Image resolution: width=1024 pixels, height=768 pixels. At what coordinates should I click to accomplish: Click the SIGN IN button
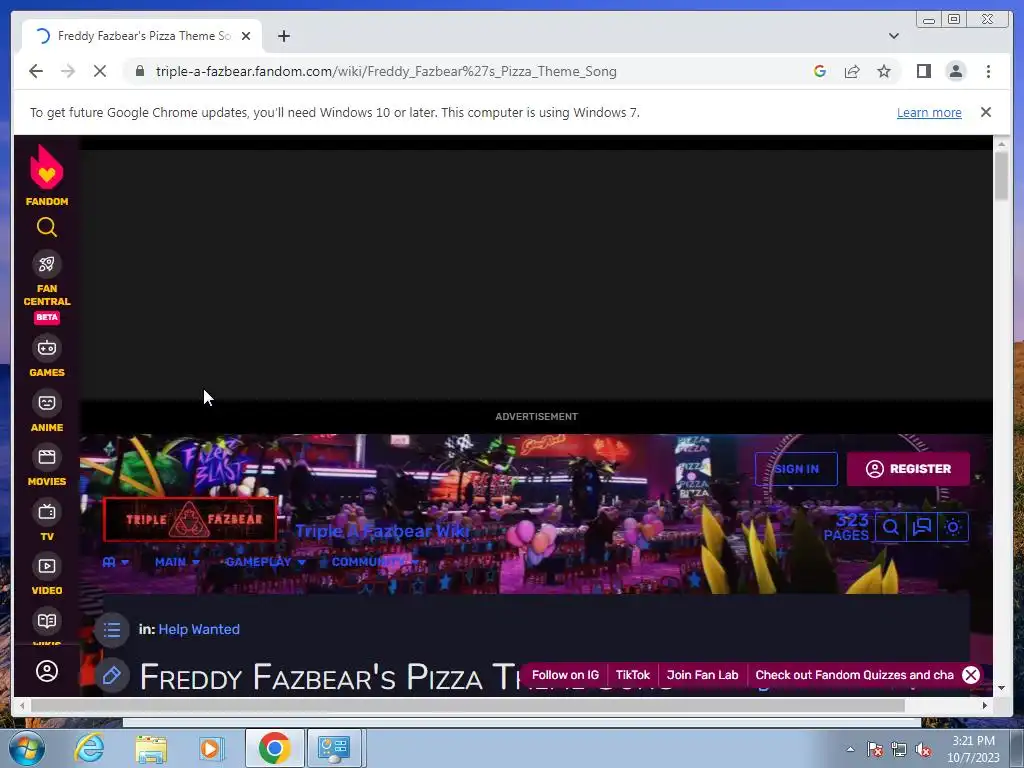[796, 469]
